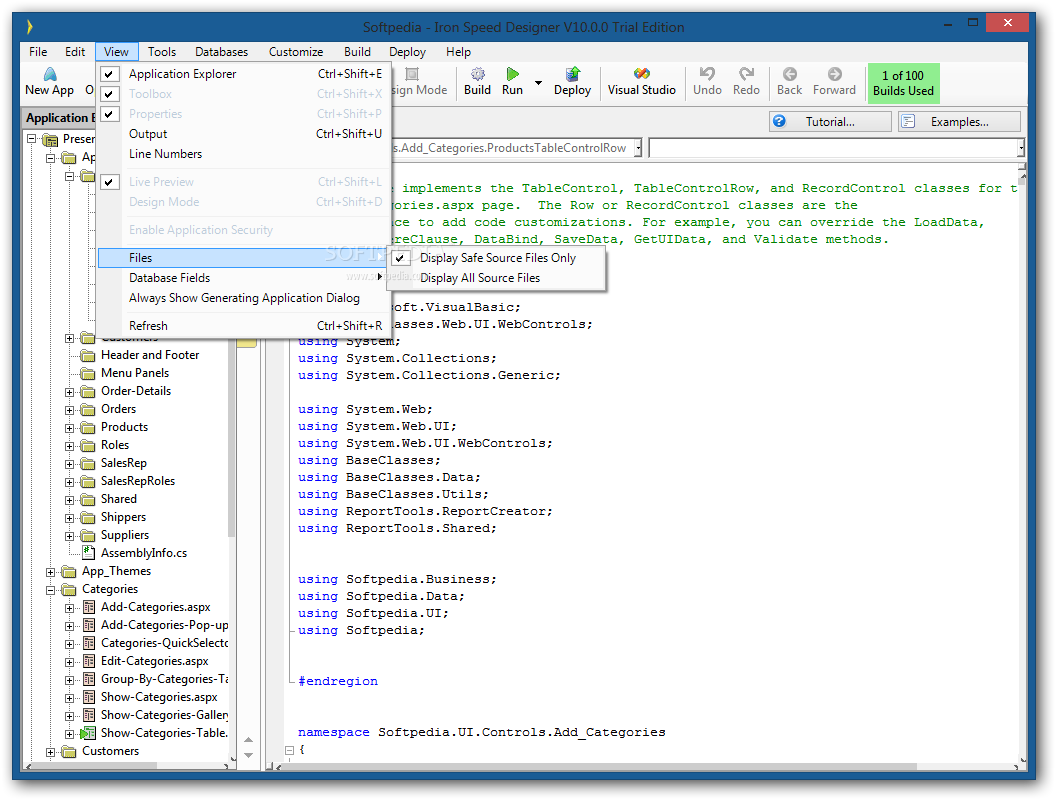Select Display Safe Source Files Only

[x=498, y=258]
